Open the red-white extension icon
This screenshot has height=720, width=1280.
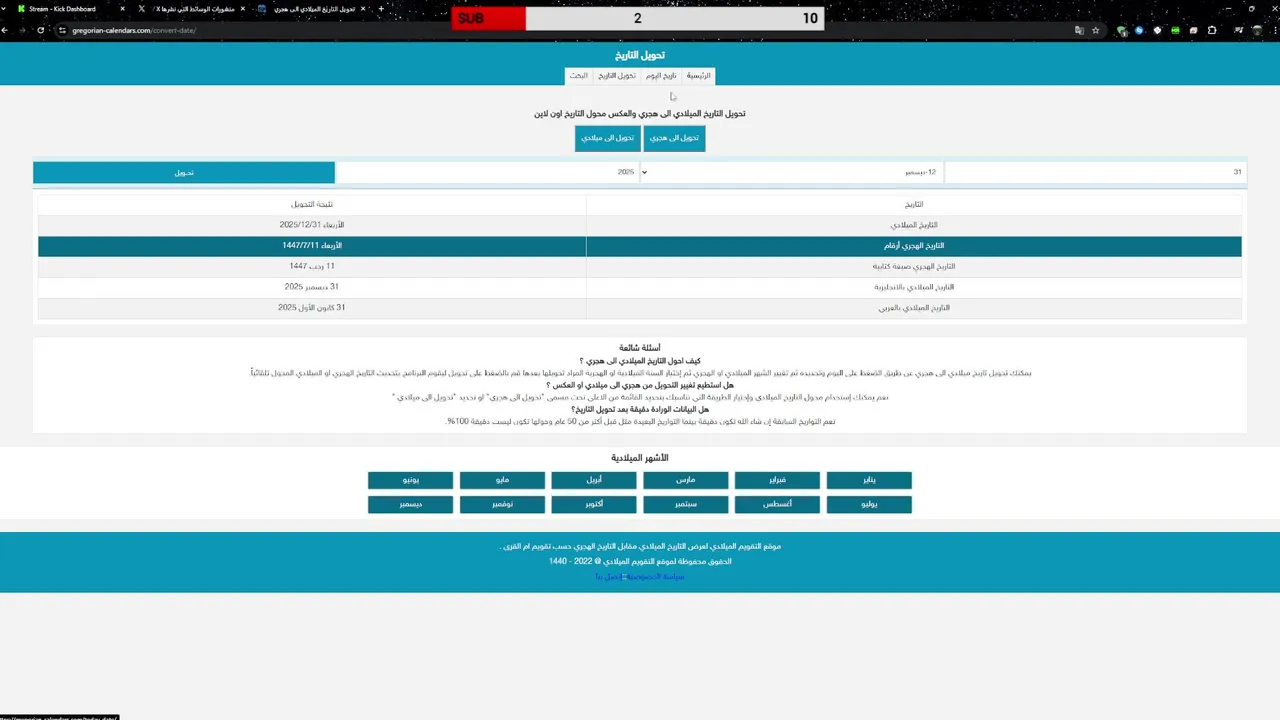1193,30
